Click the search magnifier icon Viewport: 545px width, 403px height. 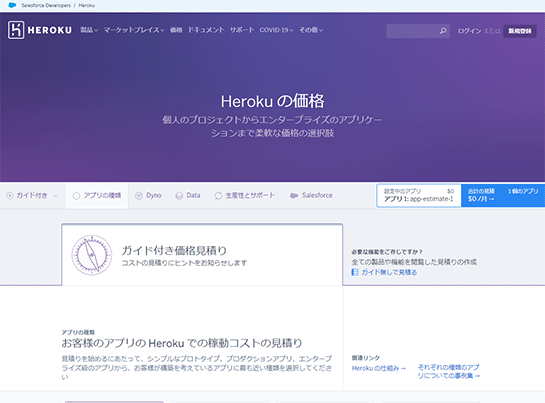443,31
